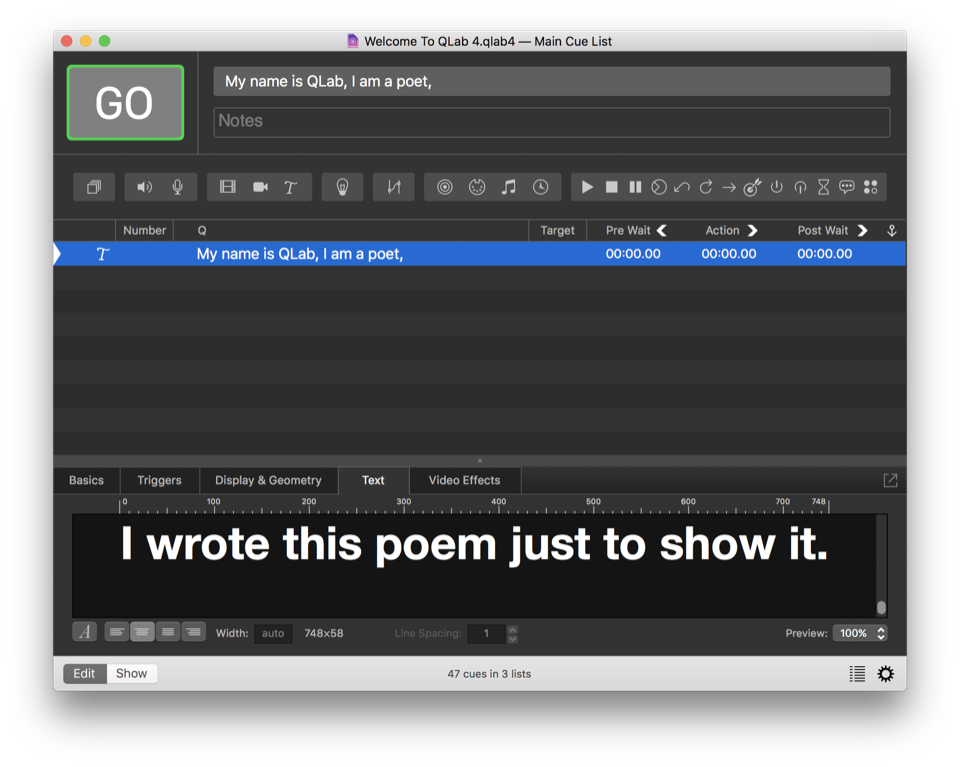Click the Notes text field
960x767 pixels.
tap(551, 121)
